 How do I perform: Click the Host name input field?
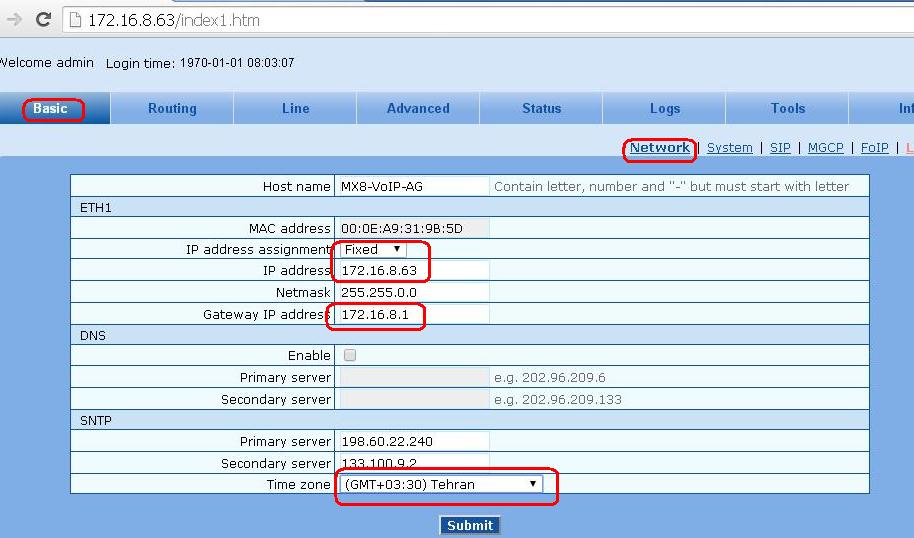pos(413,186)
